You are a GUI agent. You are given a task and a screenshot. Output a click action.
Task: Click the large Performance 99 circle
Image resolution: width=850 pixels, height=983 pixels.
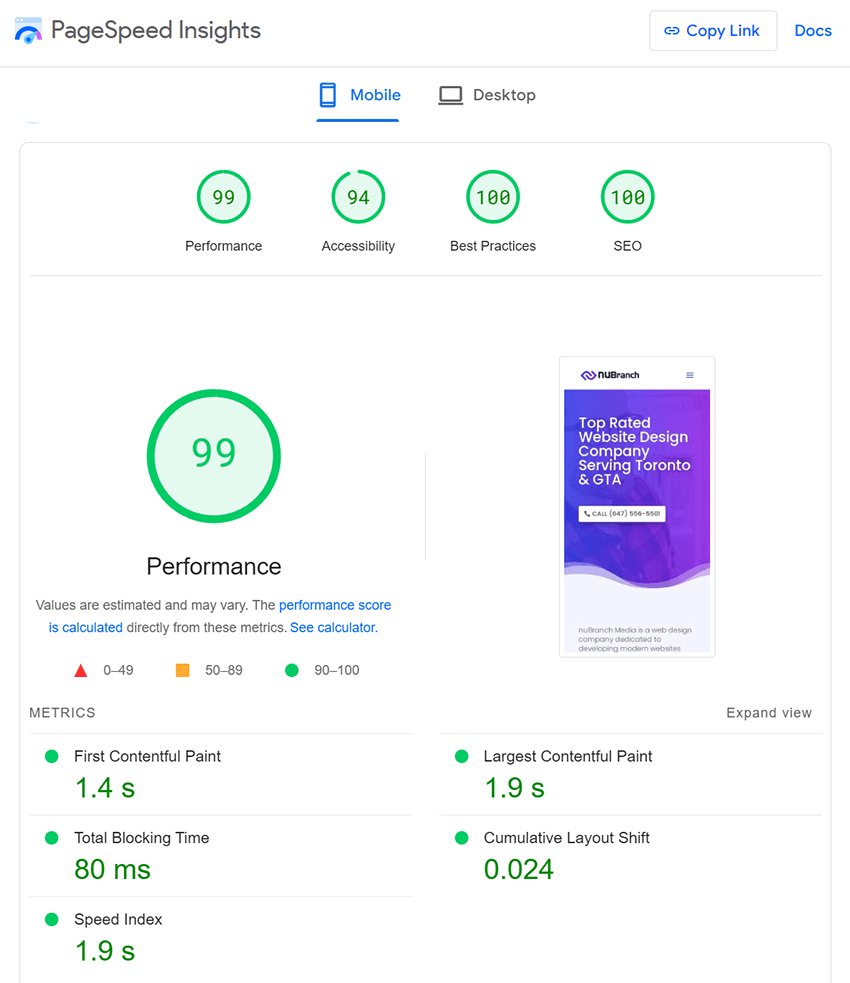pyautogui.click(x=213, y=456)
